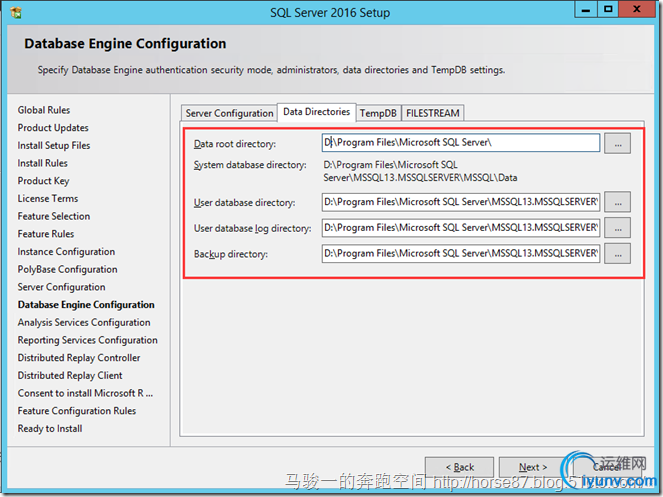Select Reporting Services Configuration step
The height and width of the screenshot is (497, 663).
pos(88,340)
